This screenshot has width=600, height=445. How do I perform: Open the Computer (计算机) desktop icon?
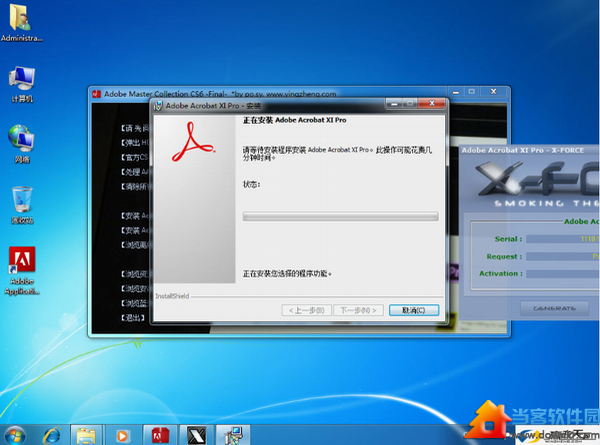22,84
